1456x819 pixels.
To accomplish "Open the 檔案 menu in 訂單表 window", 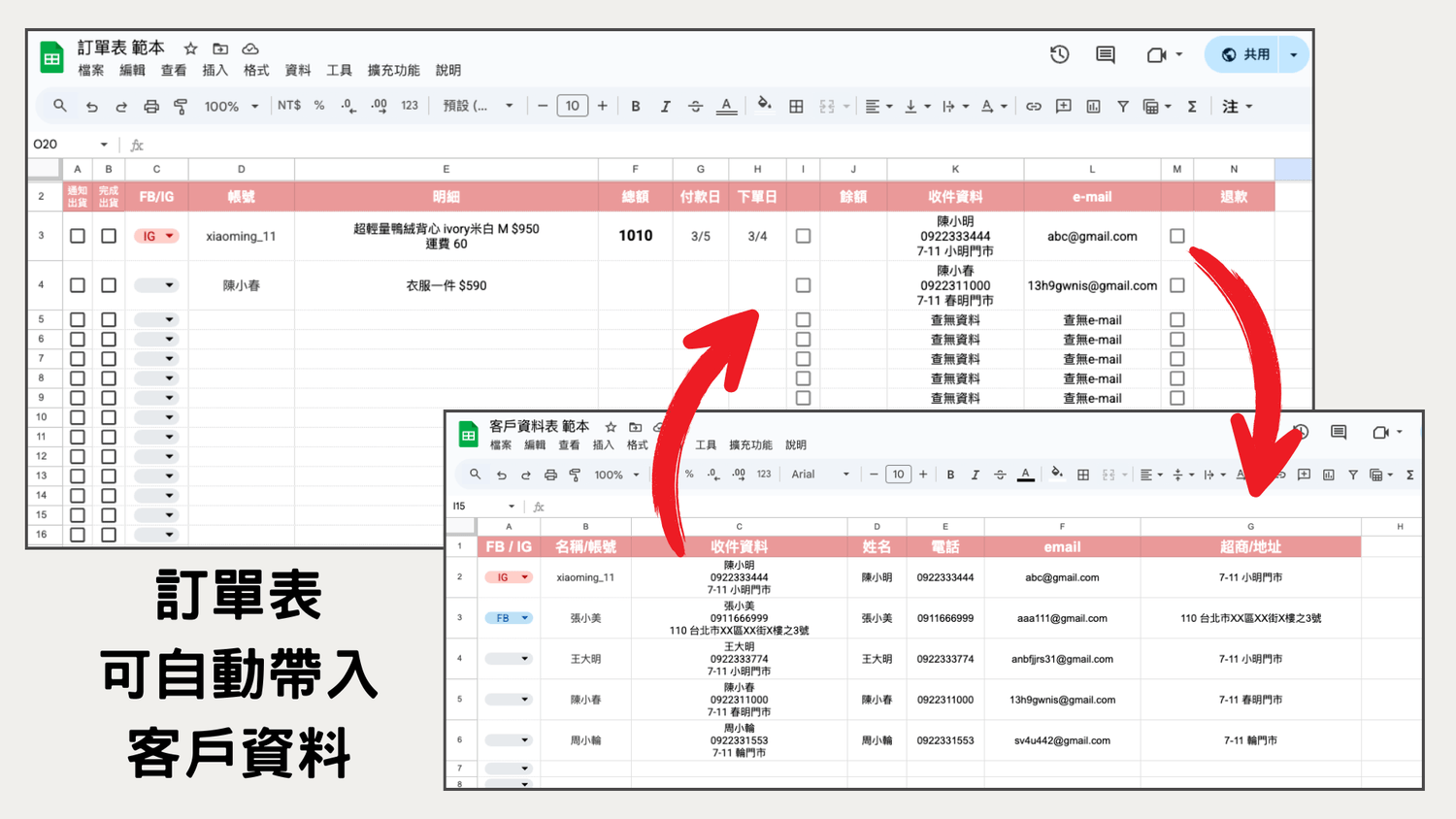I will coord(91,71).
